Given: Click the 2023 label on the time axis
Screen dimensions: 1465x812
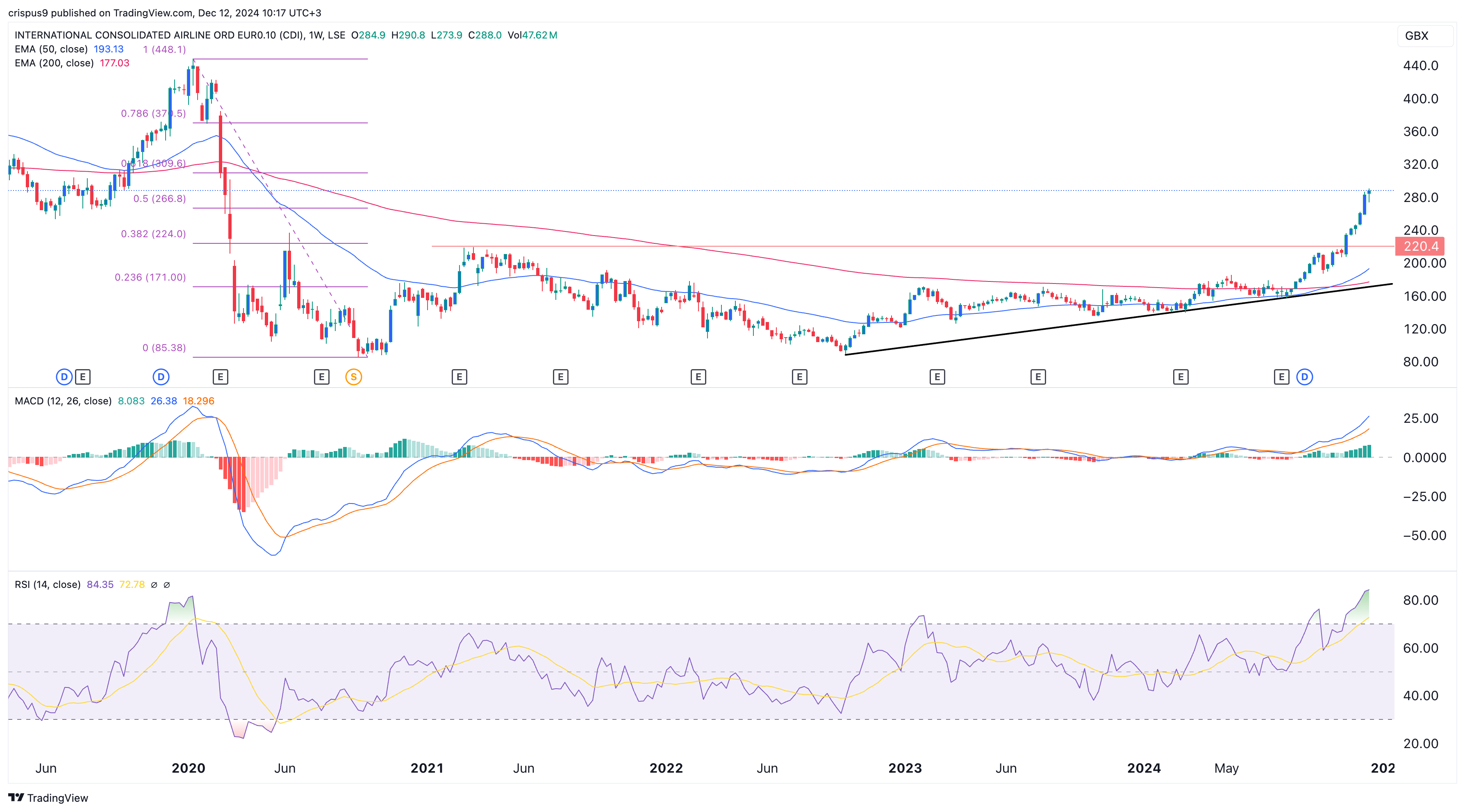Looking at the screenshot, I should pyautogui.click(x=905, y=768).
